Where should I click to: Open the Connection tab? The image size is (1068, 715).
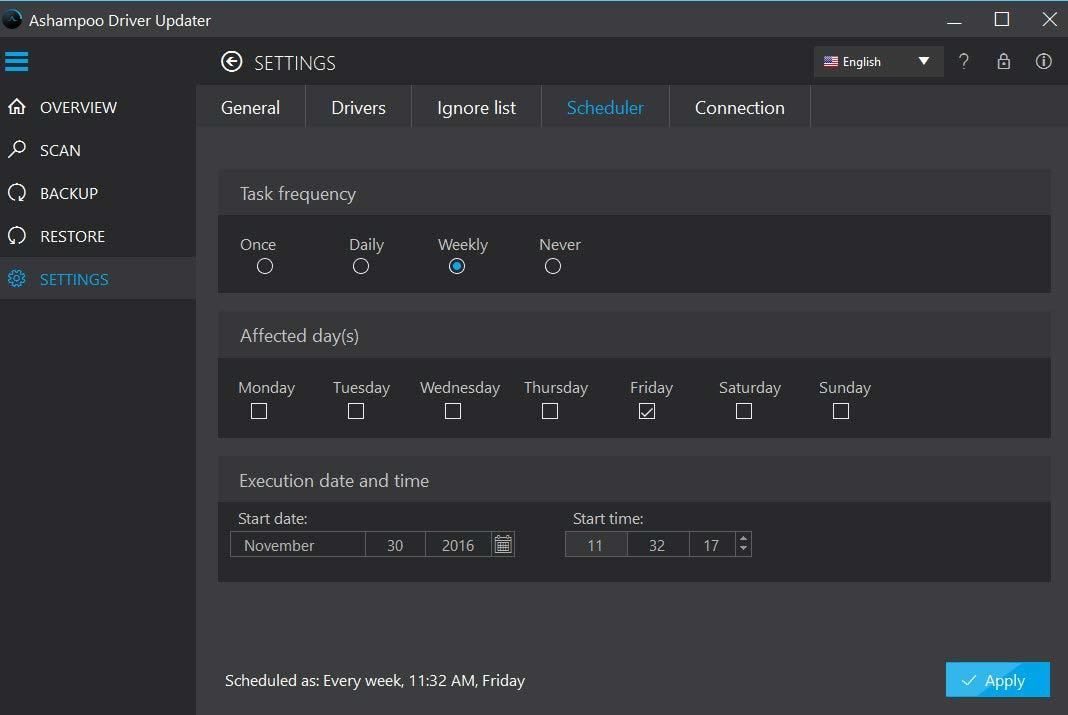point(740,108)
